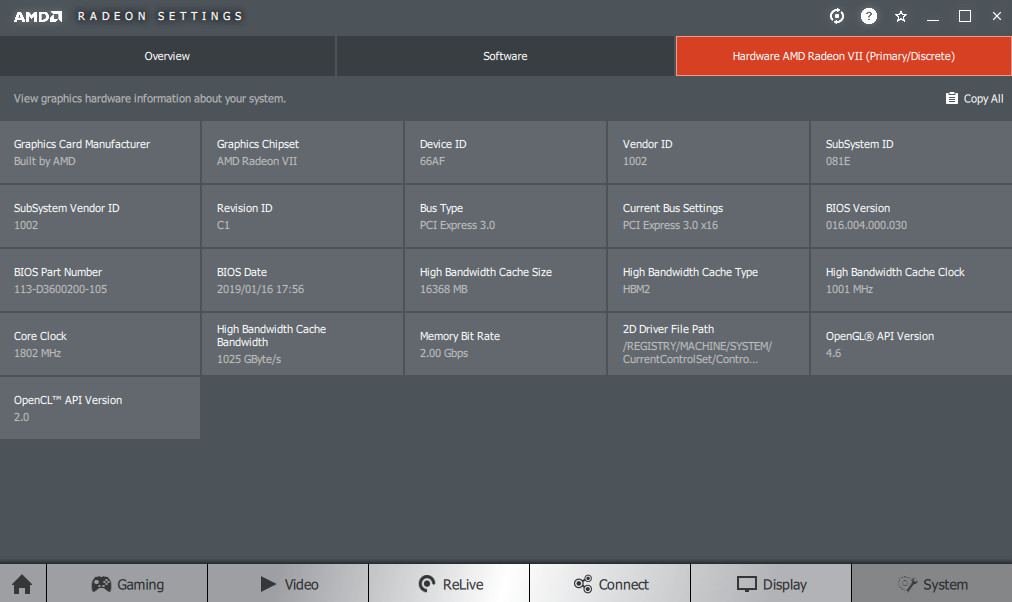Select the System section
This screenshot has width=1012, height=602.
coord(932,584)
